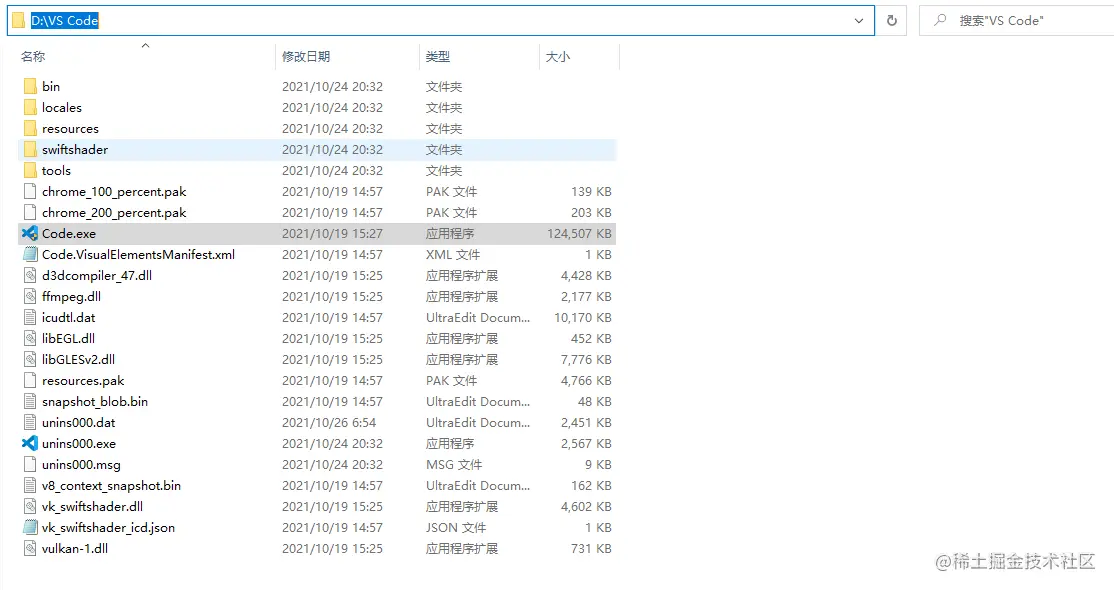1114x590 pixels.
Task: Sort by the 大小 column header
Action: (558, 56)
